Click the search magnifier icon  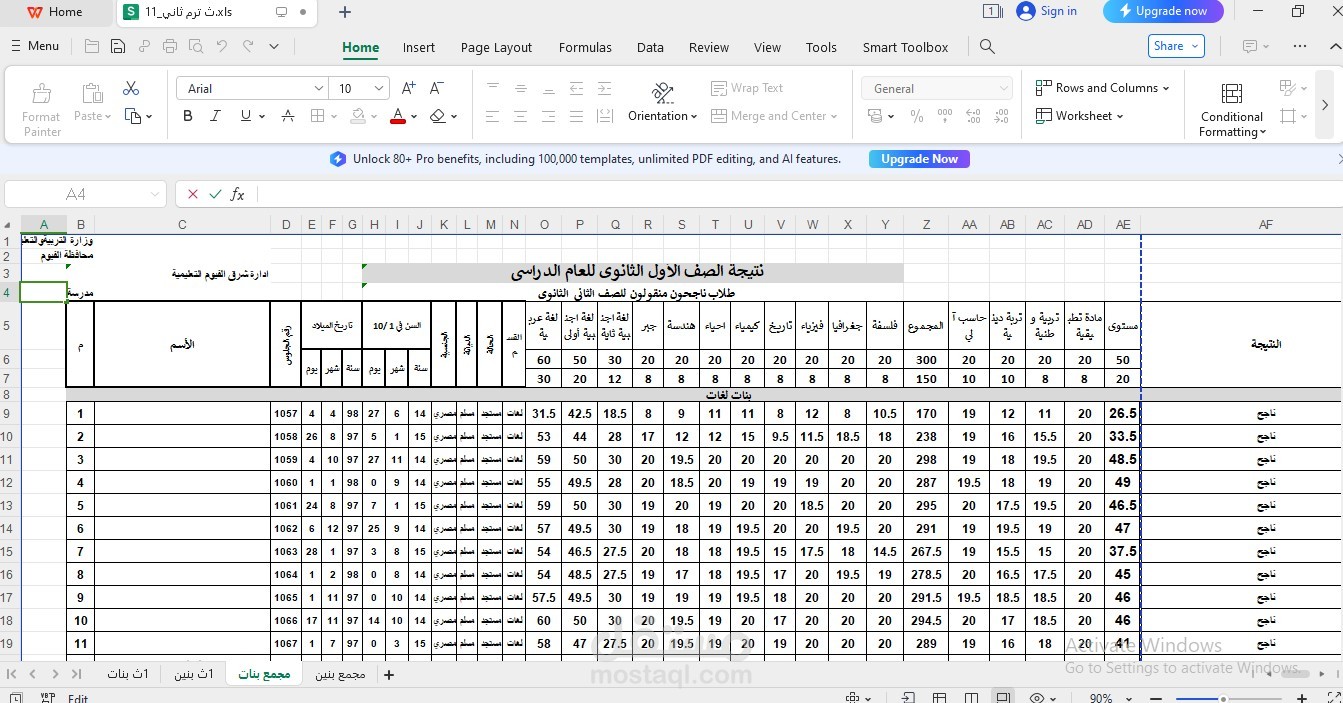(x=987, y=47)
